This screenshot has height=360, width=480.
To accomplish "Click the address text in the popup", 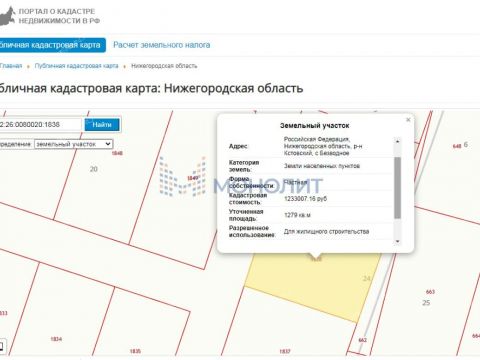I will click(x=323, y=146).
